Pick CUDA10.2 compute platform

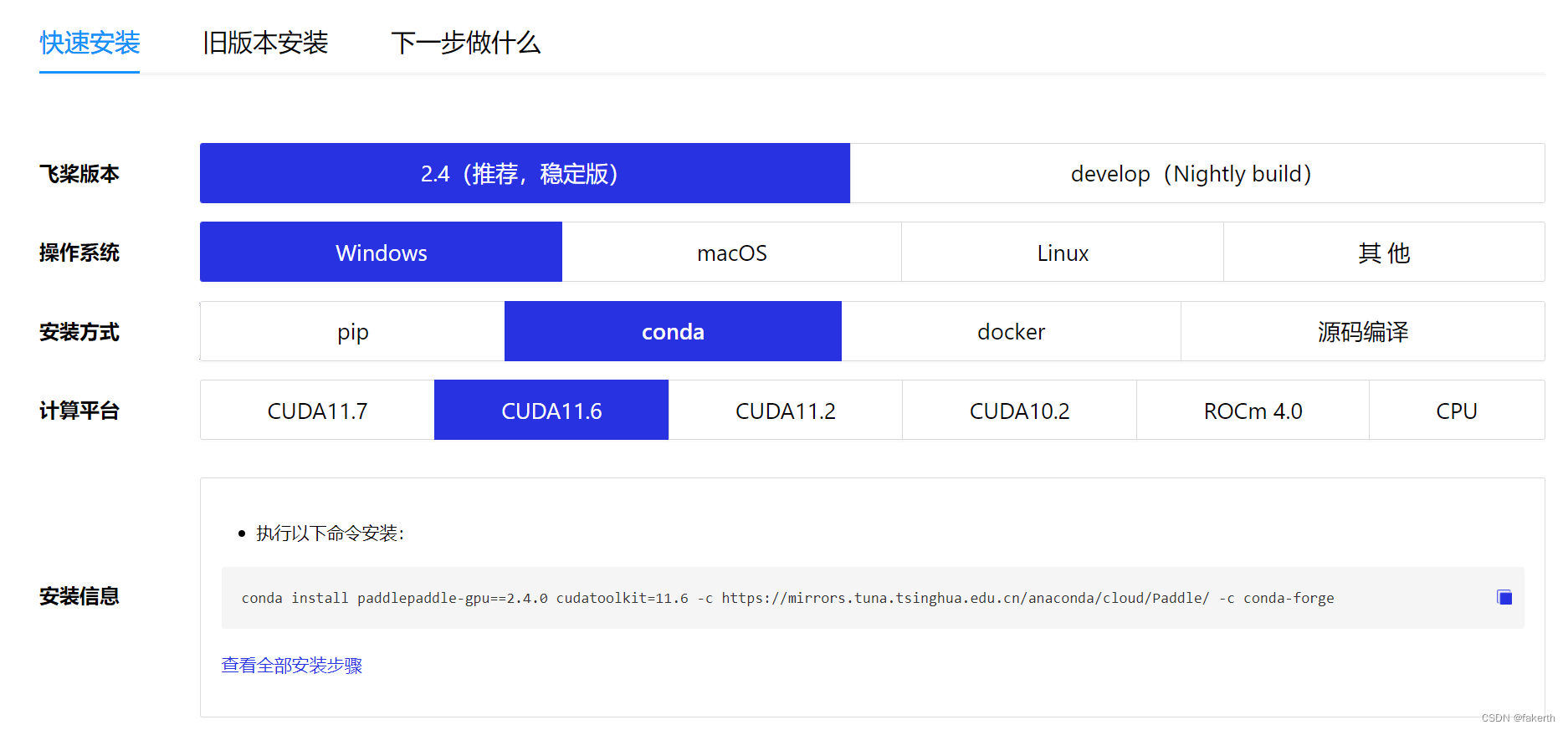[x=1020, y=410]
